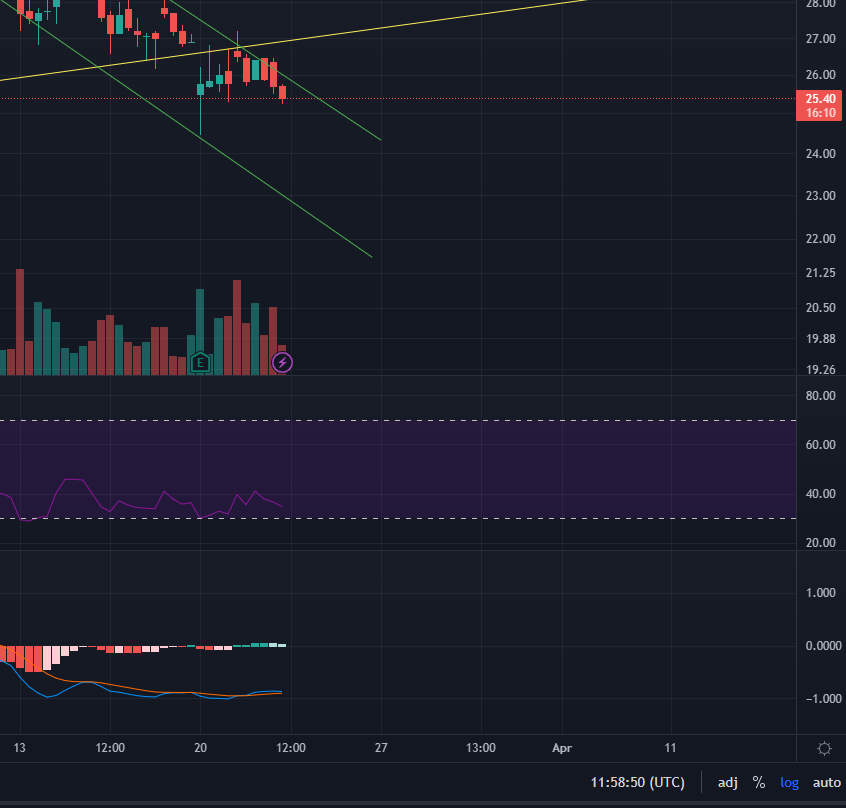Screen dimensions: 846x808
Task: Click the purple lightning bolt event icon
Action: click(x=283, y=362)
